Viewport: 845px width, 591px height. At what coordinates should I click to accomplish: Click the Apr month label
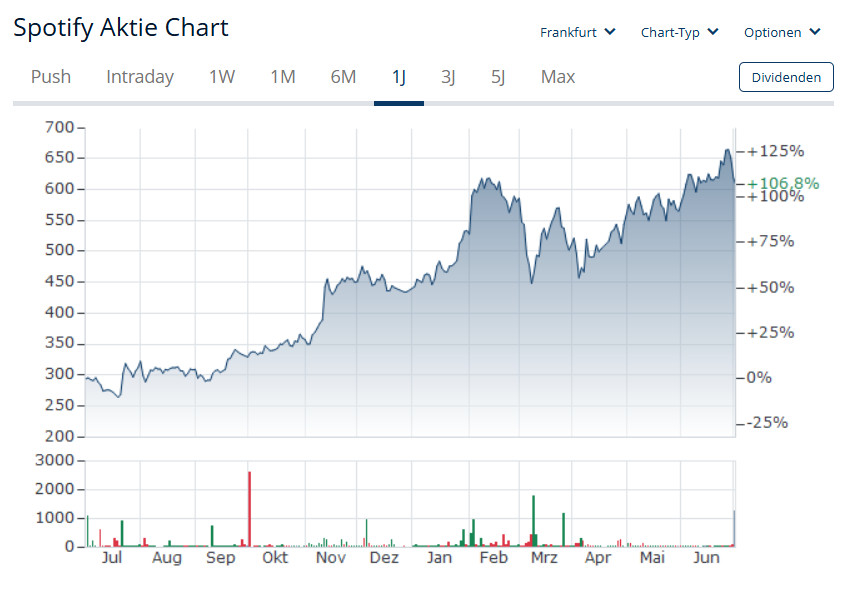[x=598, y=558]
